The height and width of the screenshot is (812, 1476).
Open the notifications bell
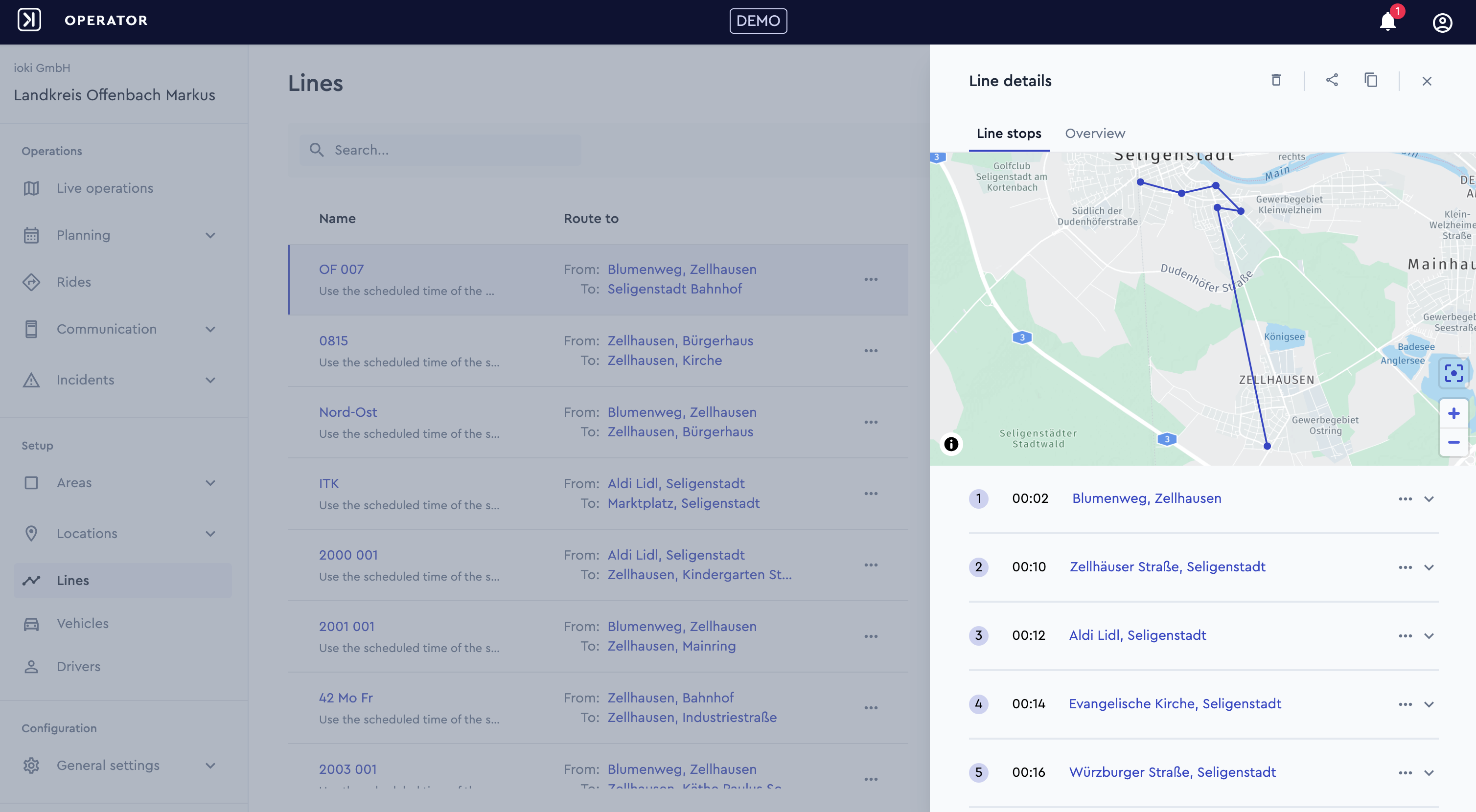[1387, 22]
